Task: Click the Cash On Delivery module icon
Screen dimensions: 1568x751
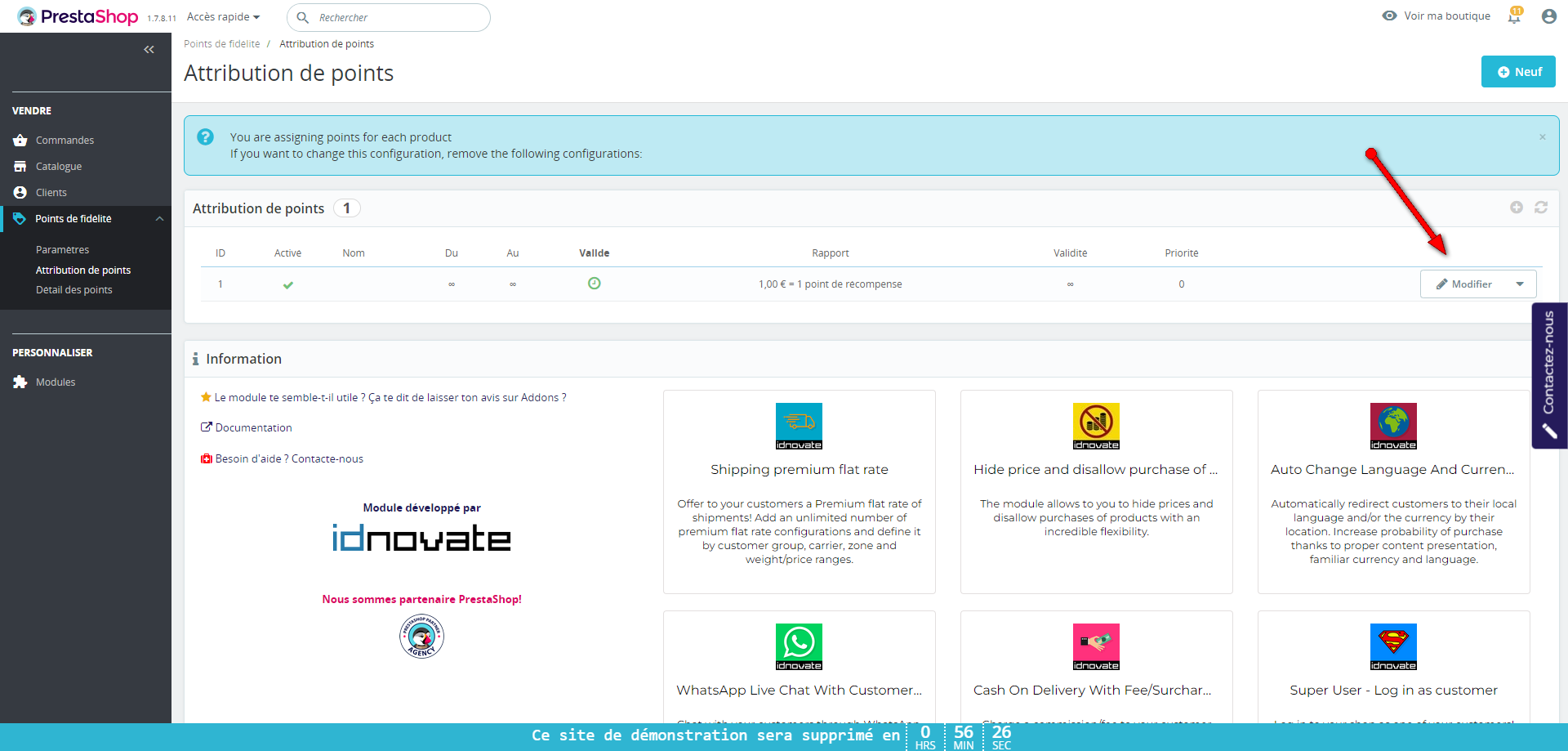Action: [1096, 646]
